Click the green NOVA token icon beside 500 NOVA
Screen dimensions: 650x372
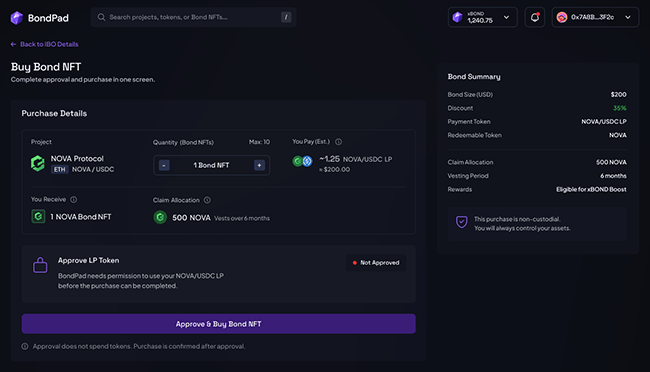(x=160, y=217)
